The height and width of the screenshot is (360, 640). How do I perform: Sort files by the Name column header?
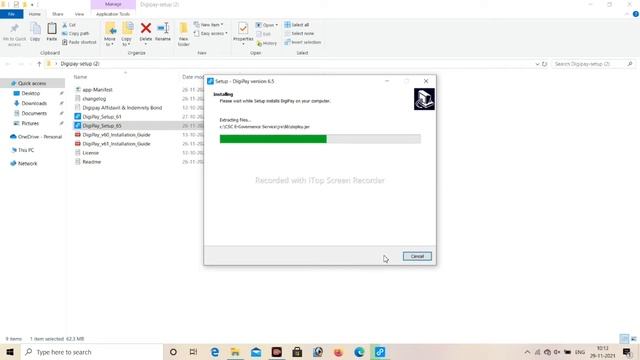80,77
